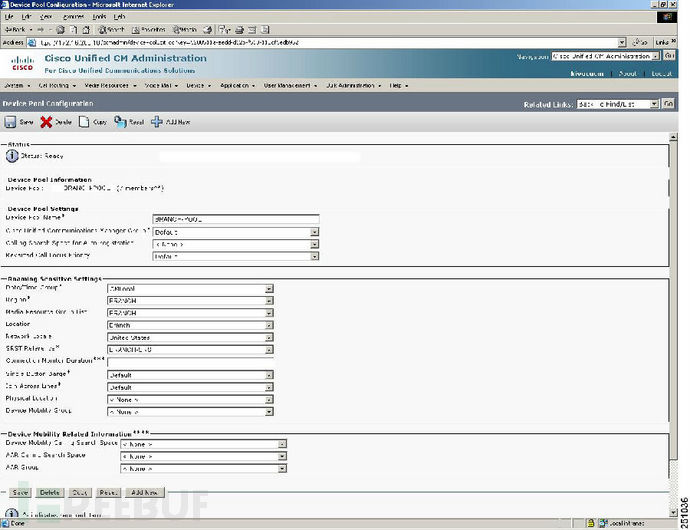
Task: Open the Region dropdown
Action: click(190, 301)
